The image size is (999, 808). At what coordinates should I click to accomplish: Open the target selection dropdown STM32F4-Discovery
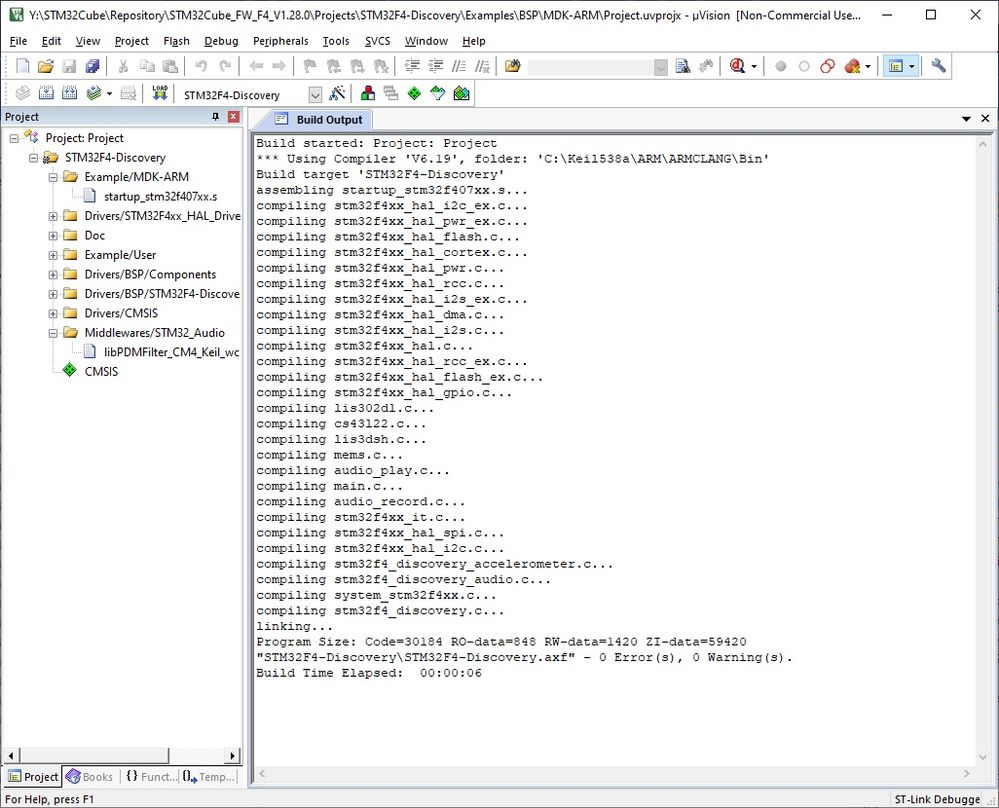click(315, 95)
